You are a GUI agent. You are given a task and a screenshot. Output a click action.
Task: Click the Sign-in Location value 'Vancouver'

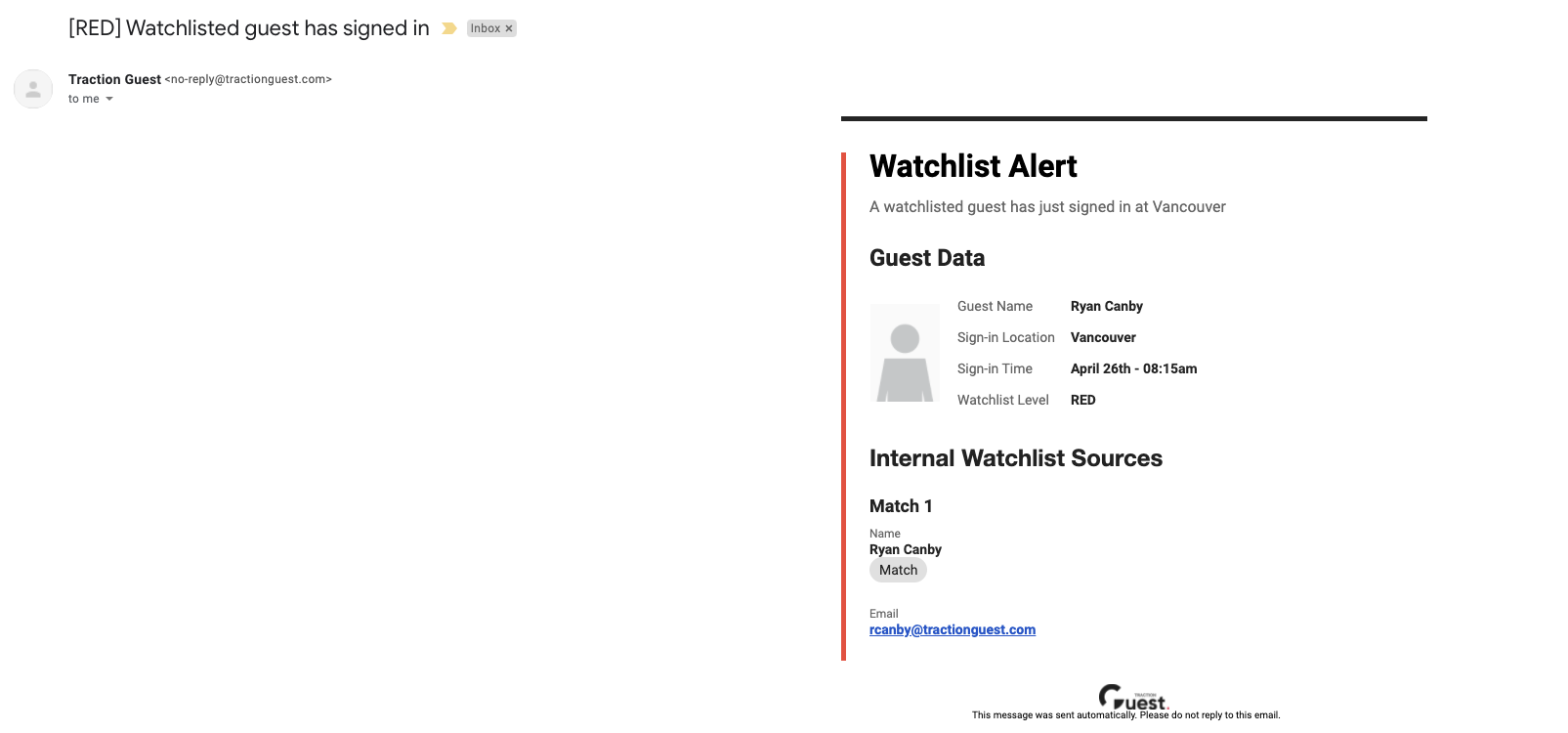point(1103,337)
